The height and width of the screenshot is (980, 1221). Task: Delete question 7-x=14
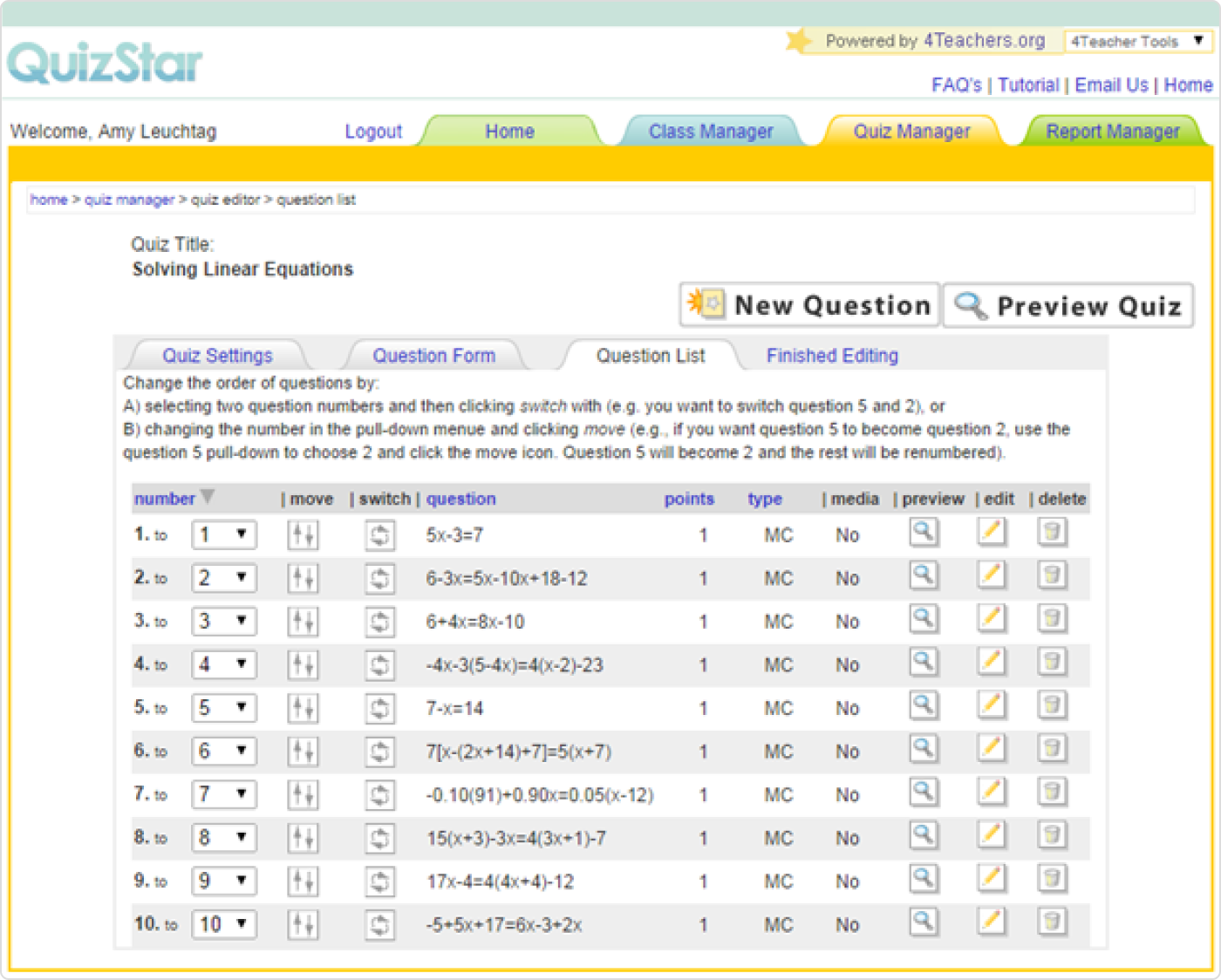point(1052,705)
